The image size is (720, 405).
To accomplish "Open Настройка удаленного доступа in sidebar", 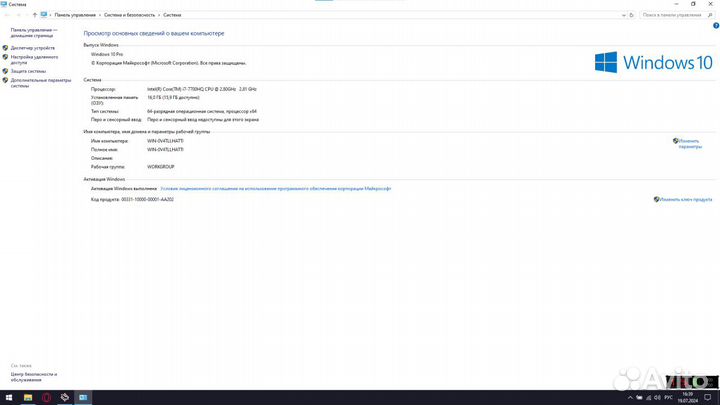I will pyautogui.click(x=34, y=60).
